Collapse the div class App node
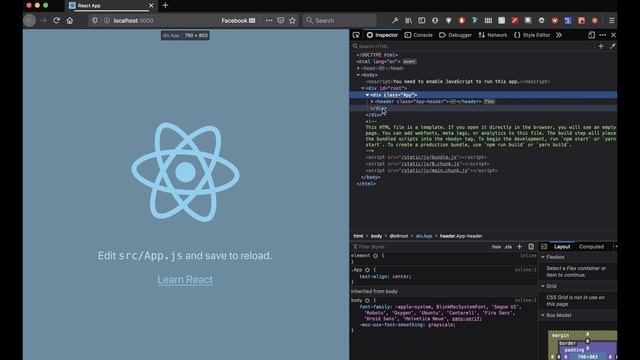 coord(367,95)
